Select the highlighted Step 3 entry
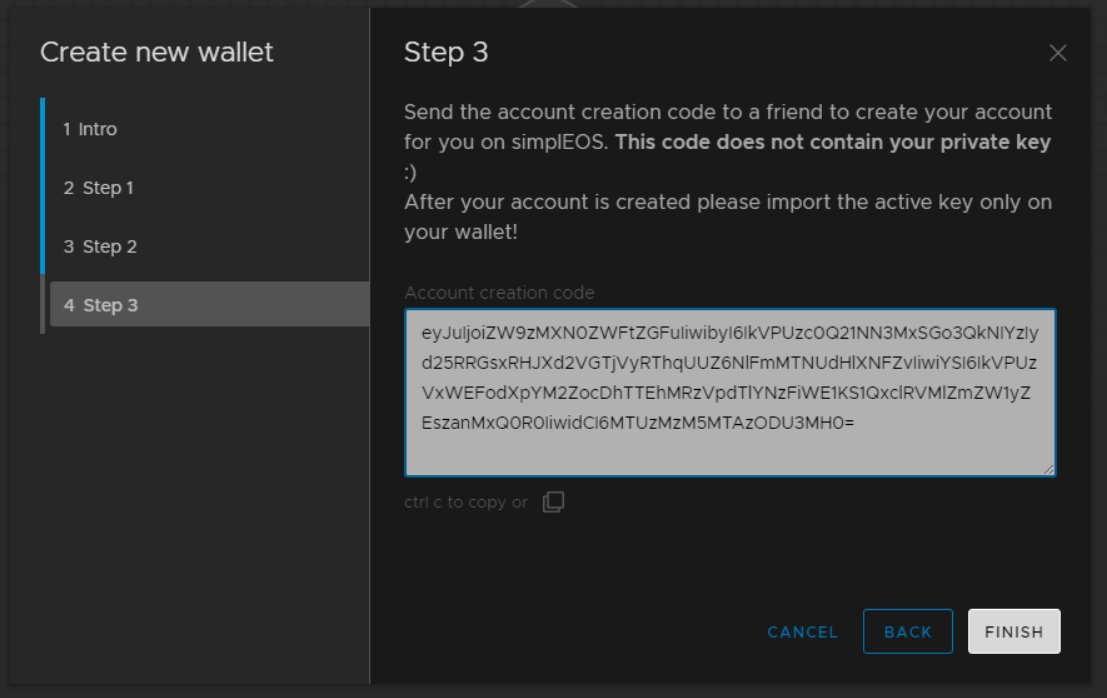1107x698 pixels. click(209, 304)
